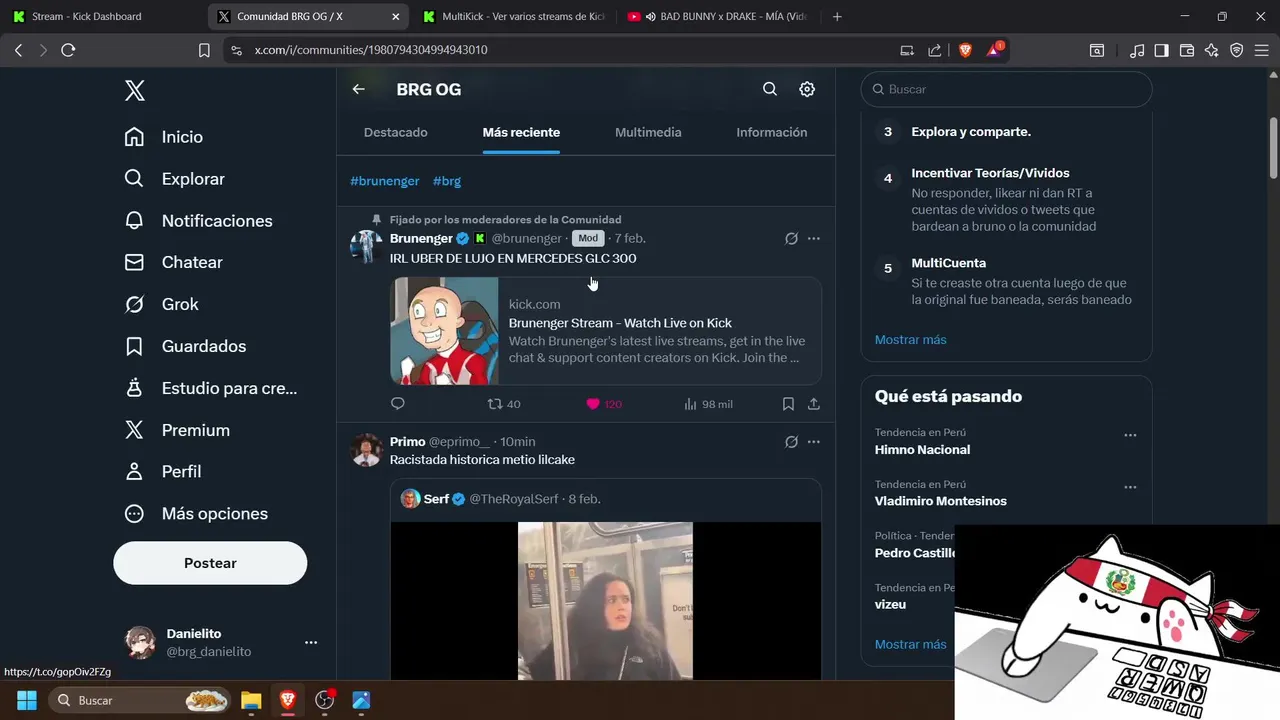The width and height of the screenshot is (1280, 720).
Task: Open the Brave Rewards triangle icon
Action: pos(995,50)
